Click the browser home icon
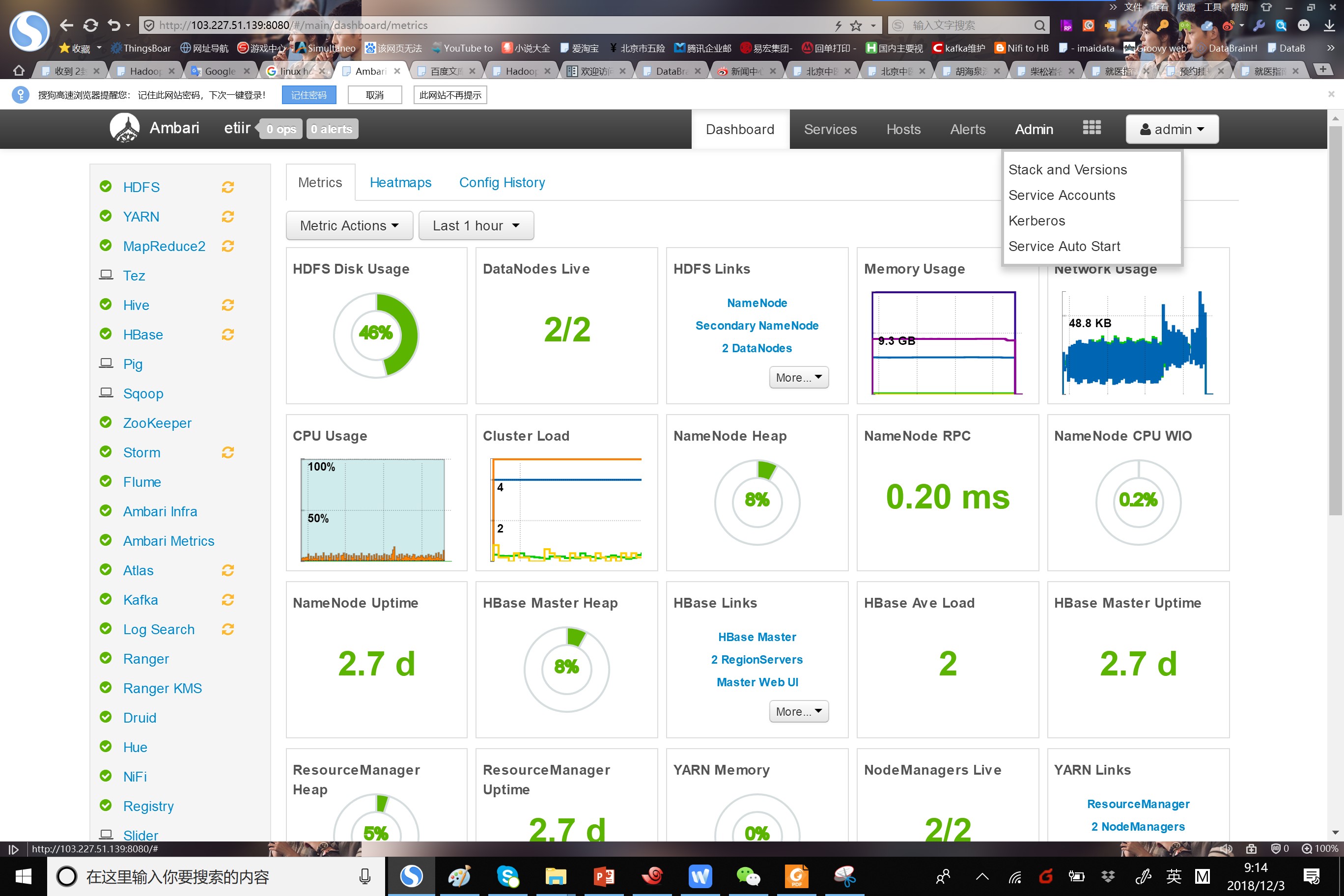This screenshot has width=1344, height=896. tap(19, 70)
